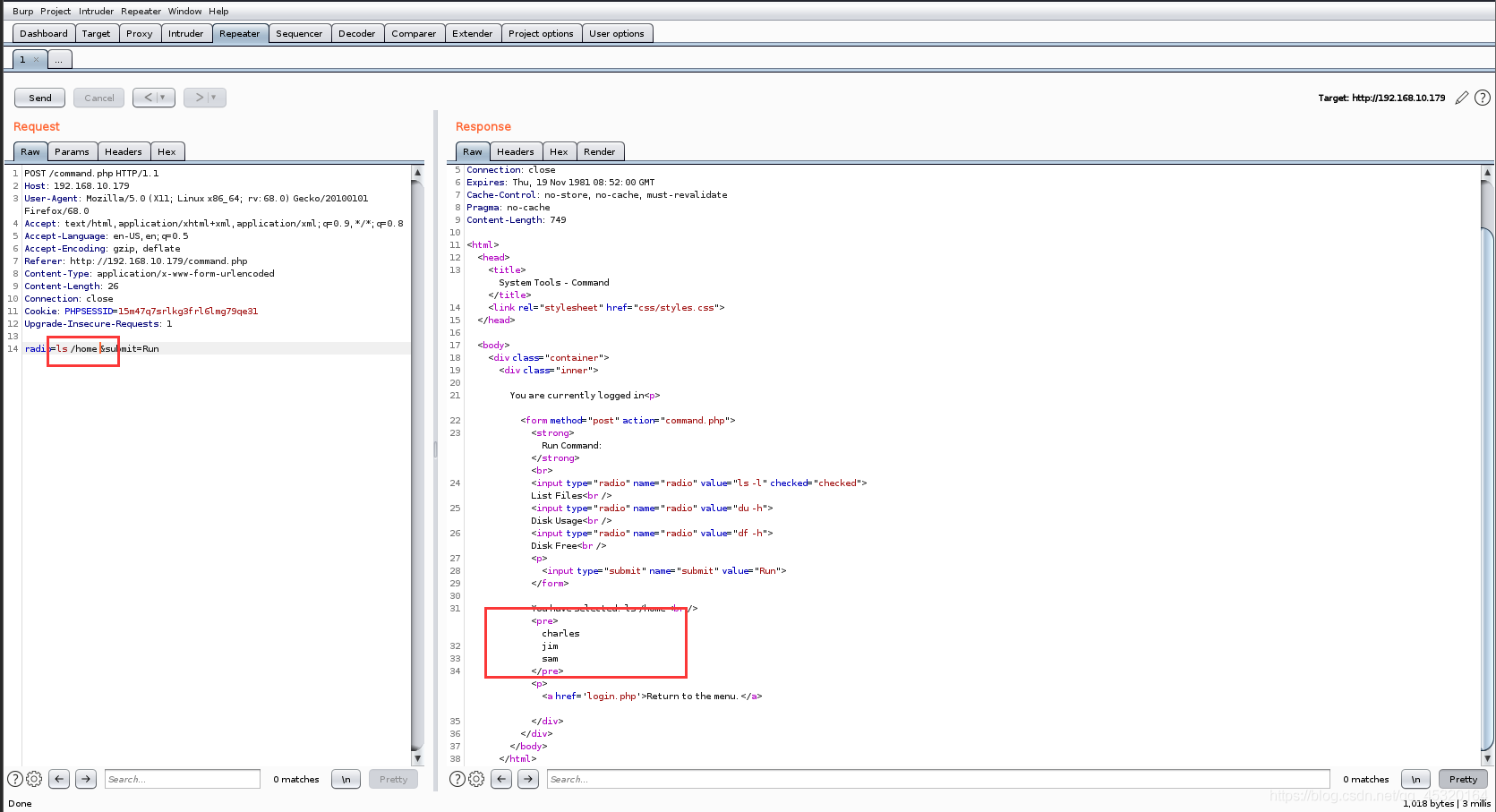Open request pane help icon
The width and height of the screenshot is (1496, 812).
[15, 779]
